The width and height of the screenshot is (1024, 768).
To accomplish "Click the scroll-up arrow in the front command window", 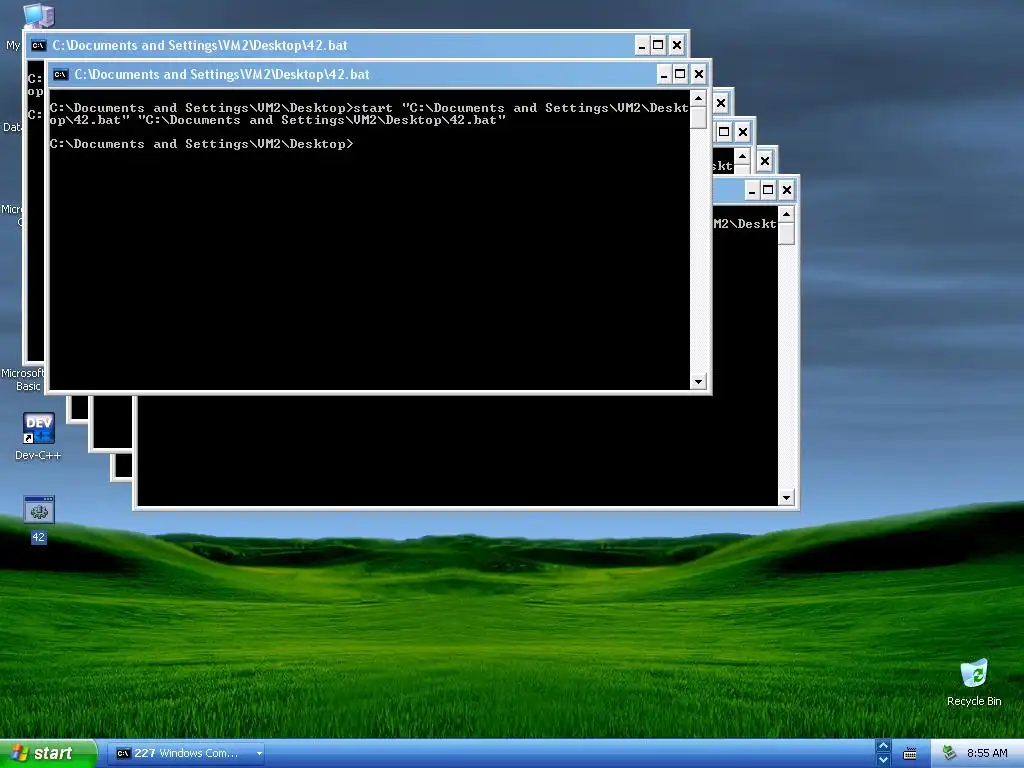I will (698, 99).
